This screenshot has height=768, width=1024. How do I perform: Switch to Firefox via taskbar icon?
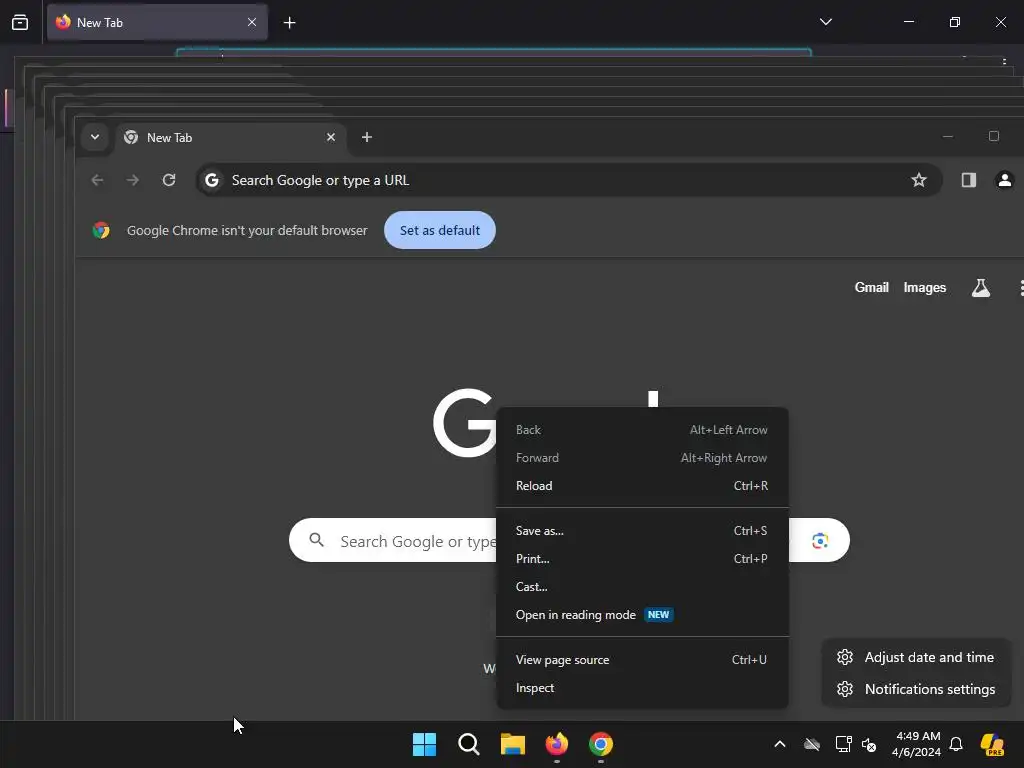556,744
